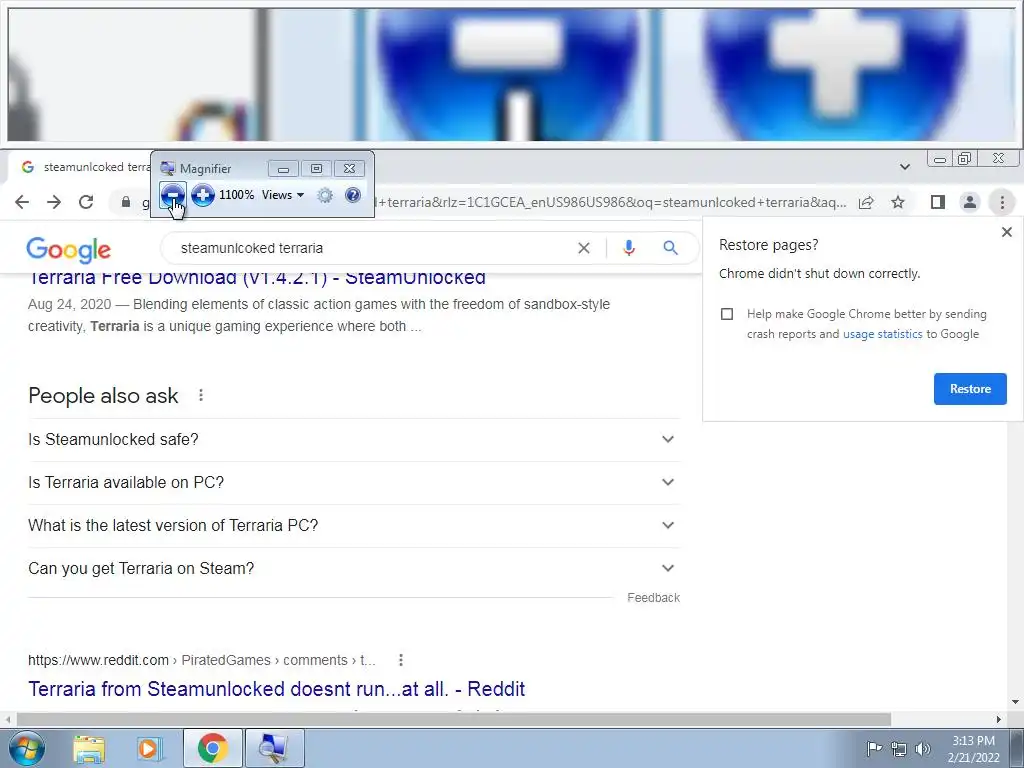Viewport: 1024px width, 768px height.
Task: Click the address bar lock icon
Action: [126, 202]
